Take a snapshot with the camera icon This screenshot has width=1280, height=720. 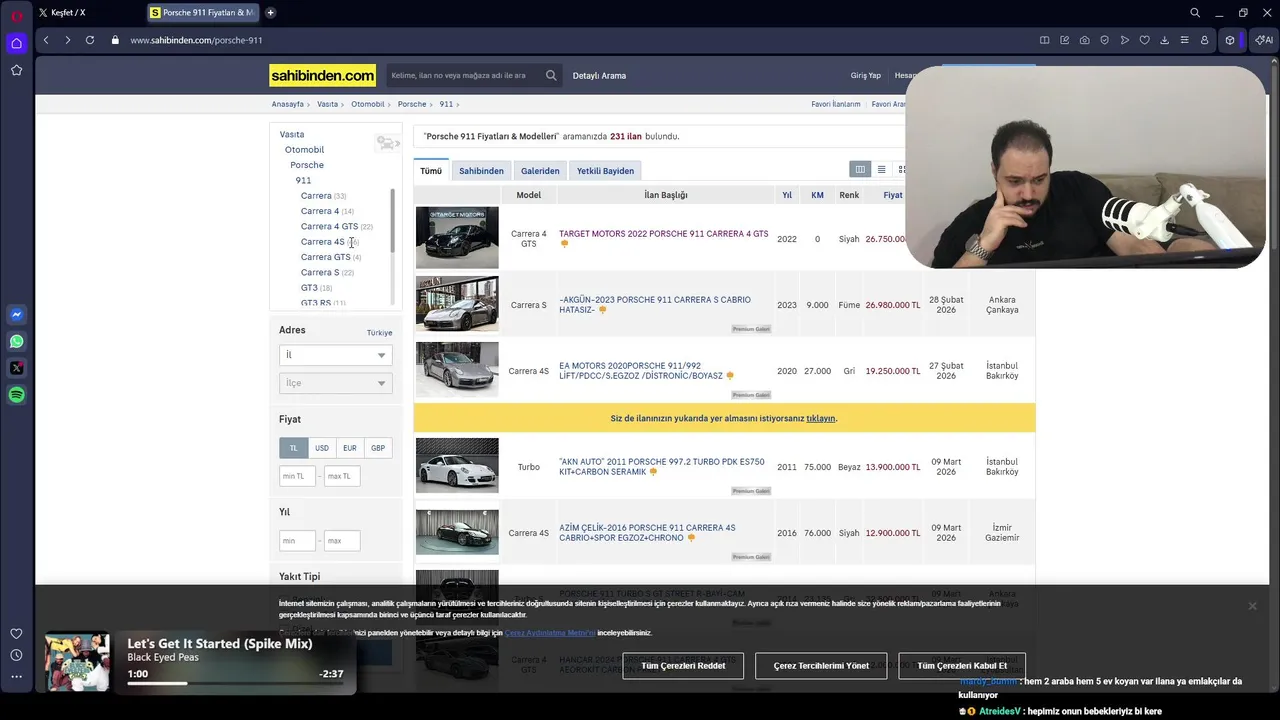click(1084, 40)
